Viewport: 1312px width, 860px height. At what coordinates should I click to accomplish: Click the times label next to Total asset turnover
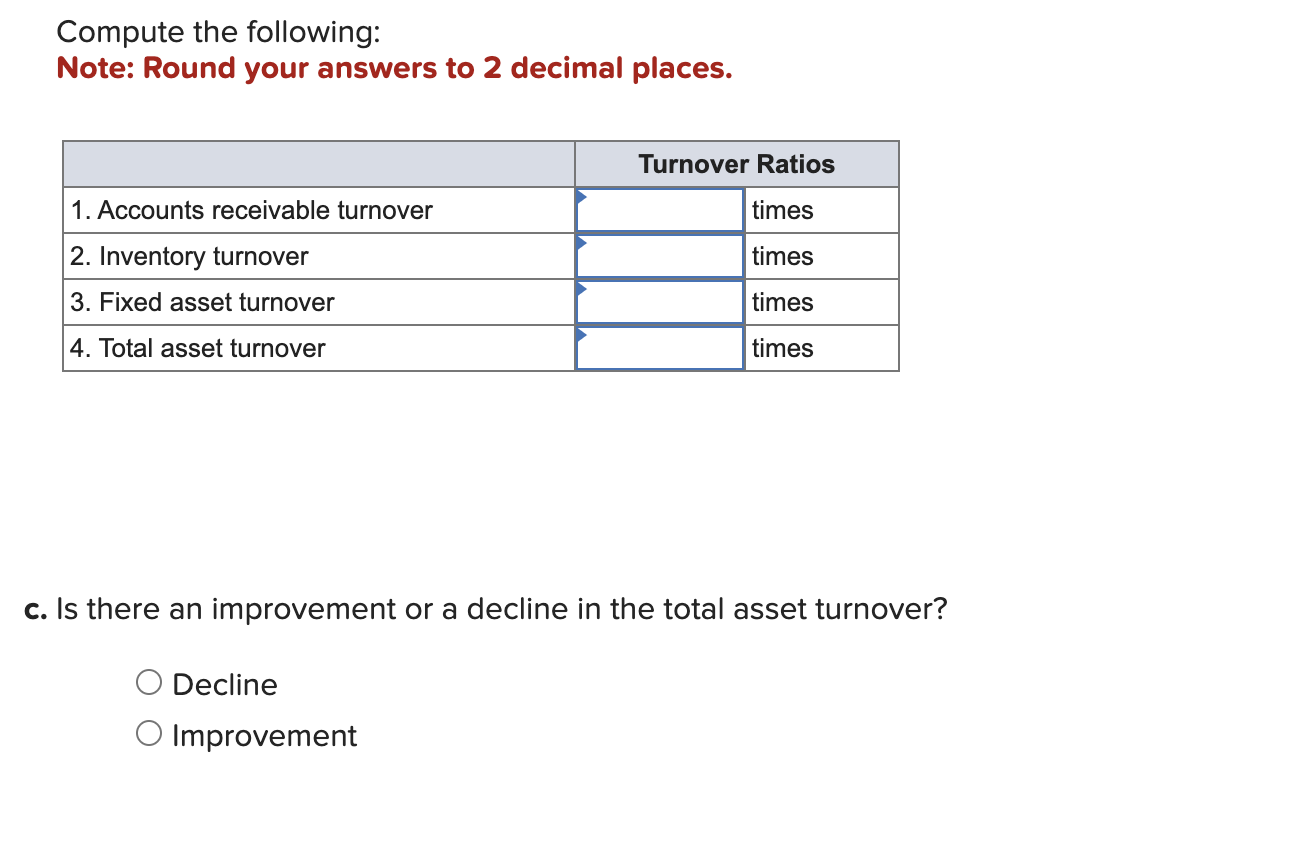pos(783,348)
